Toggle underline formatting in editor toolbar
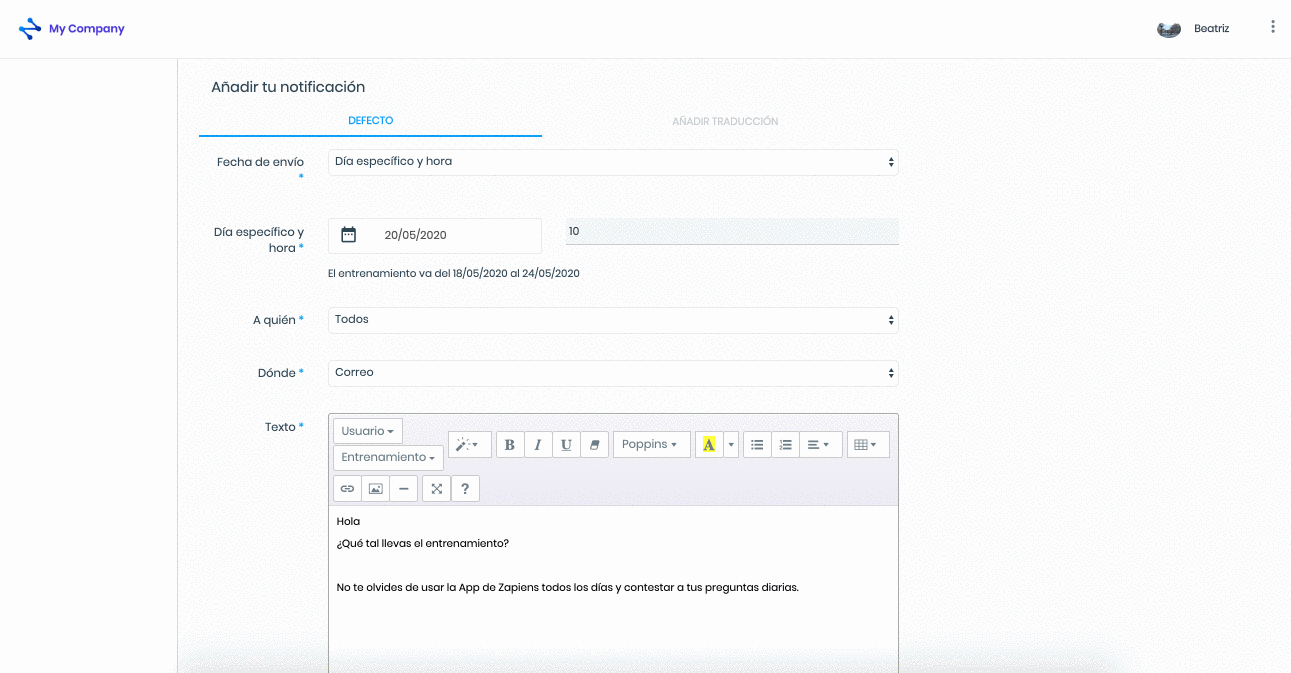 point(566,445)
